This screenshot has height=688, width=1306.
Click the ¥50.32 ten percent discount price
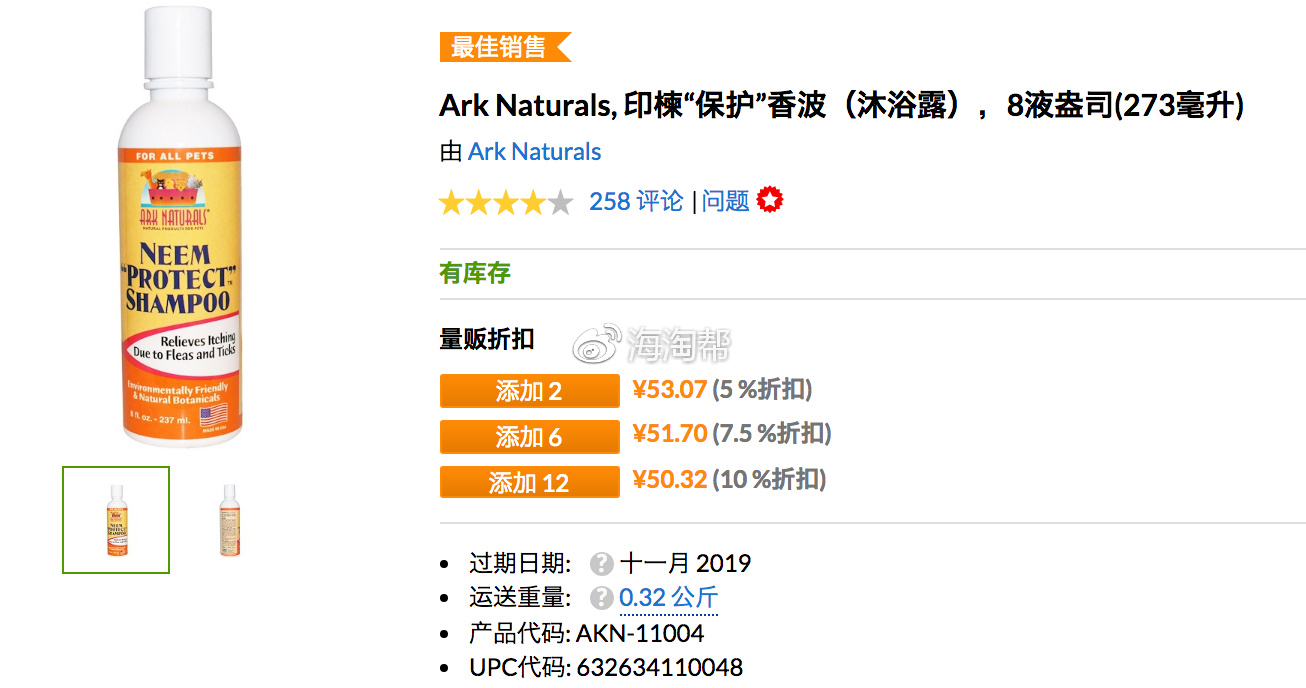pyautogui.click(x=670, y=479)
